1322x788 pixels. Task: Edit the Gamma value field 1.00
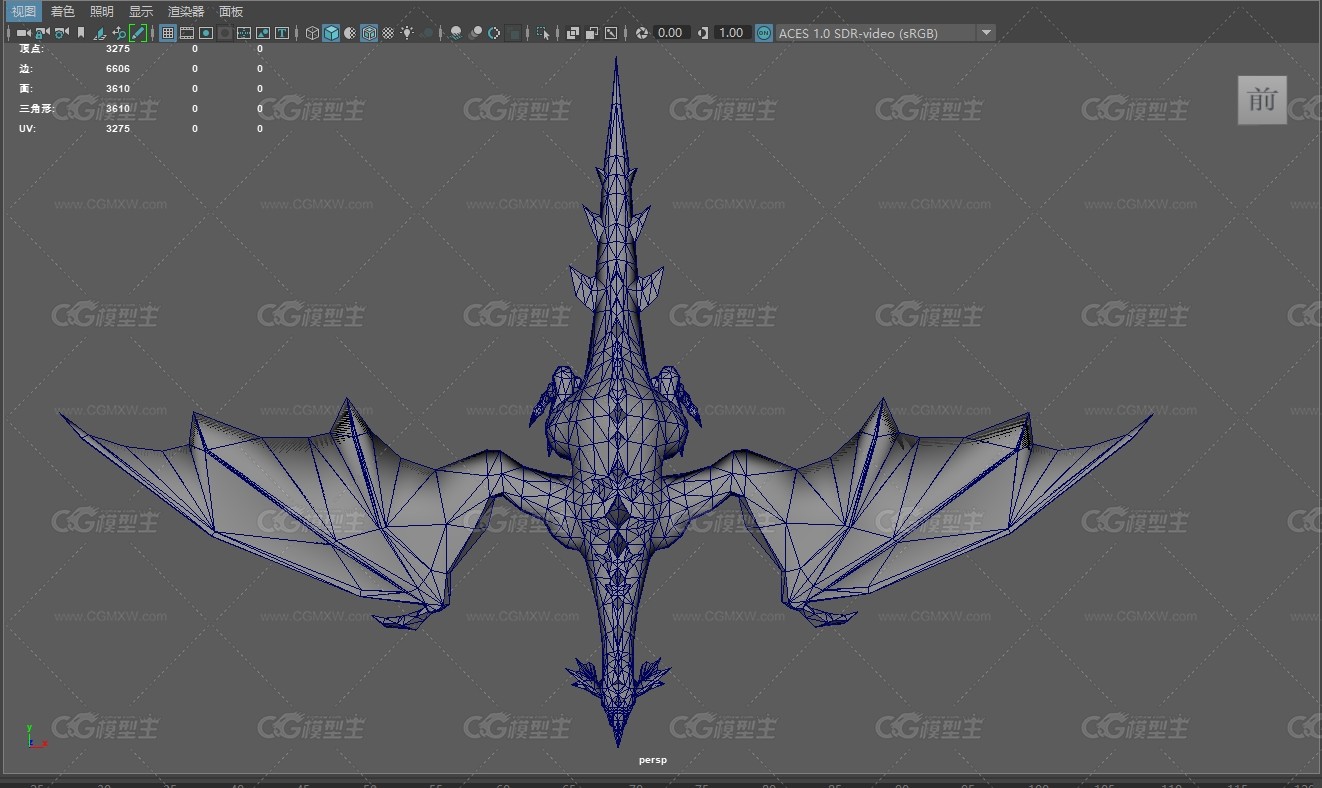pos(732,33)
